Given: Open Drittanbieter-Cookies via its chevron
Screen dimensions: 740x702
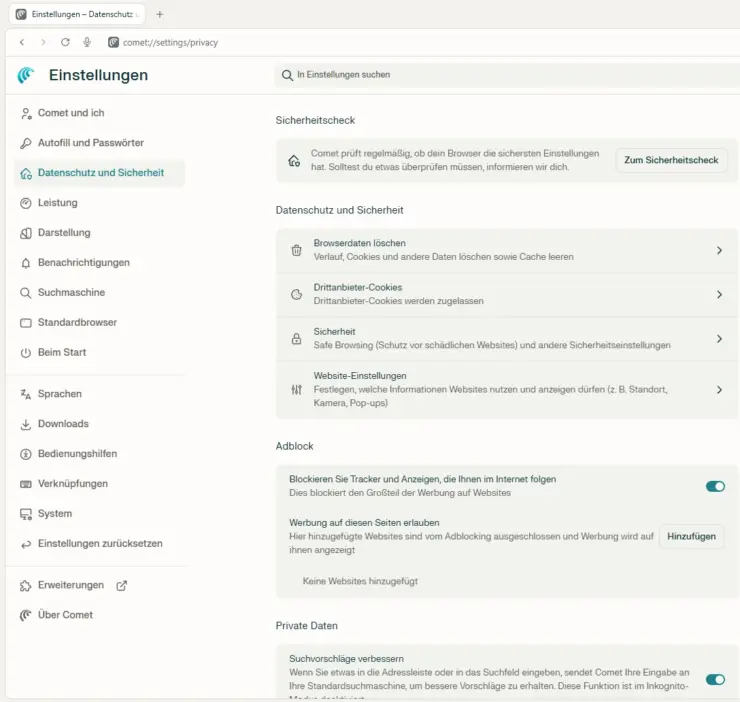Looking at the screenshot, I should (719, 295).
